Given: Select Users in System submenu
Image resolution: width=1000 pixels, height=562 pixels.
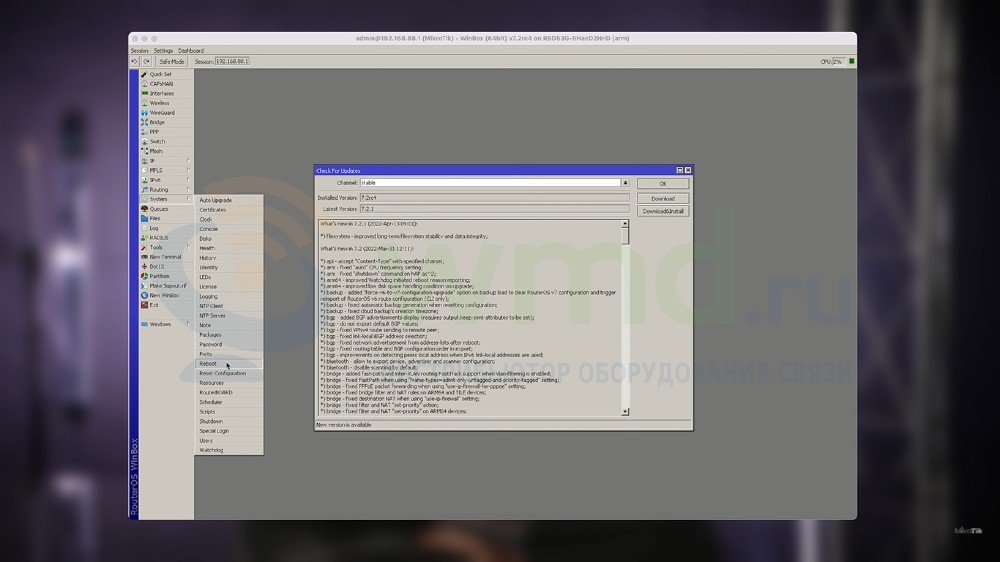Looking at the screenshot, I should [228, 440].
